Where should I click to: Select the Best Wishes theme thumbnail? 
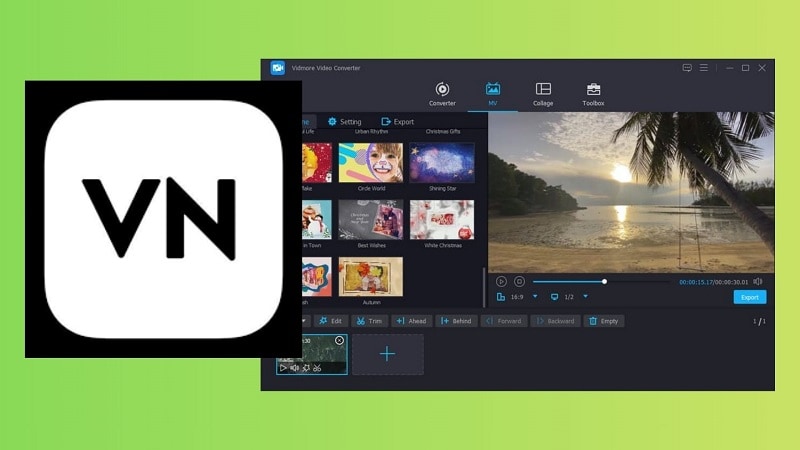(x=371, y=220)
